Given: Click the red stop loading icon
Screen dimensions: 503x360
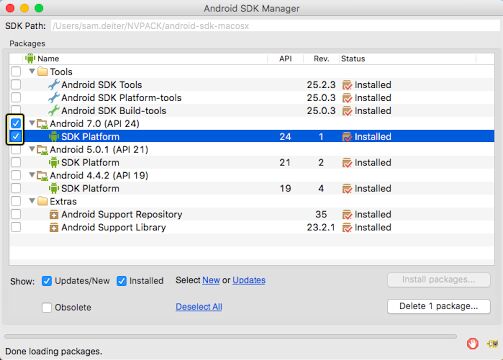Looking at the screenshot, I should tap(472, 343).
